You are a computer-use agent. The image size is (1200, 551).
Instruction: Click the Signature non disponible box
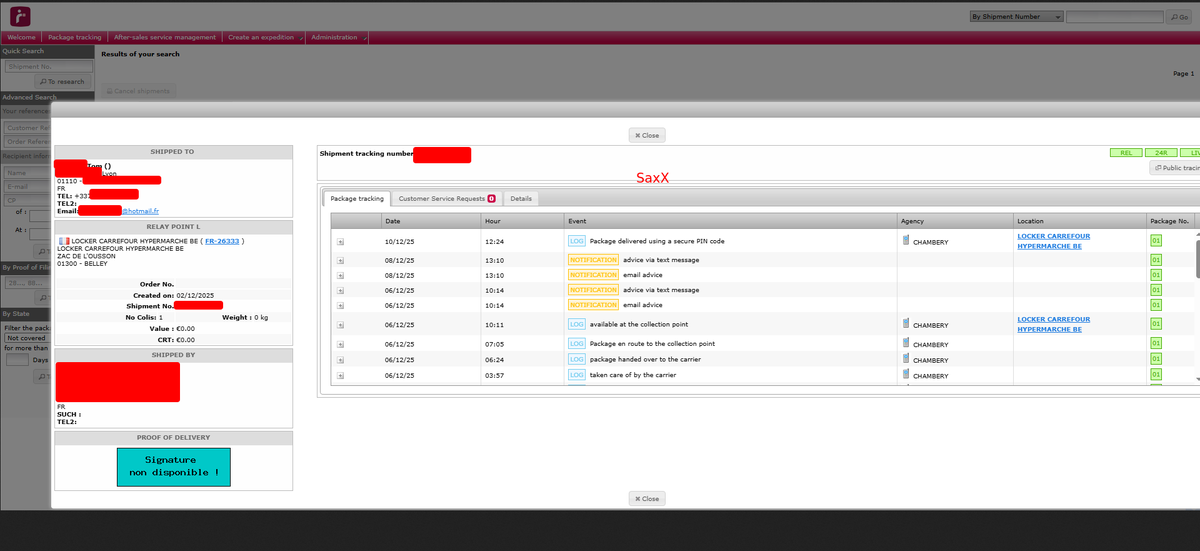tap(174, 466)
